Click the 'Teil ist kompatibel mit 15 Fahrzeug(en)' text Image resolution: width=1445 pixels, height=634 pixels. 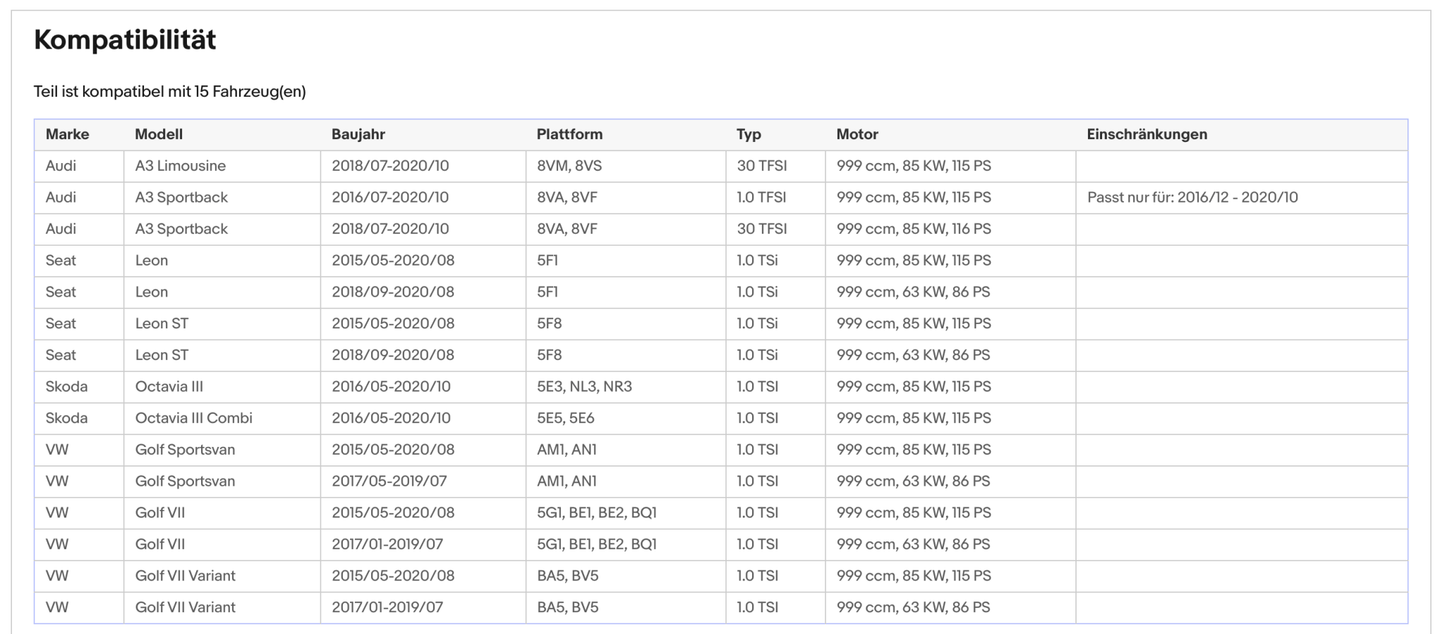[x=169, y=92]
